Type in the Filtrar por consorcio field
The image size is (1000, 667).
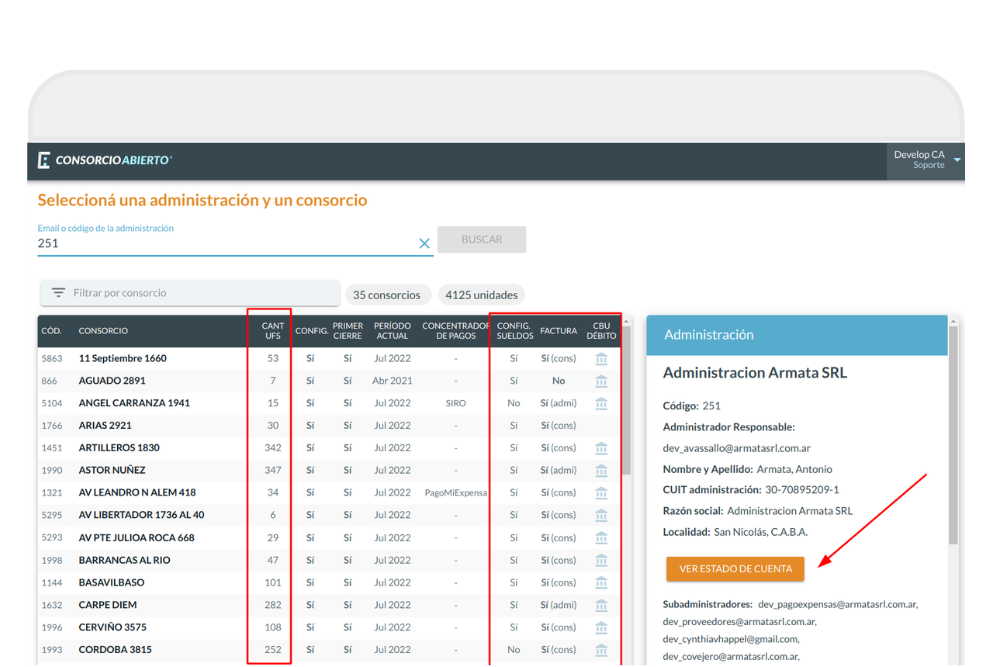tap(200, 293)
